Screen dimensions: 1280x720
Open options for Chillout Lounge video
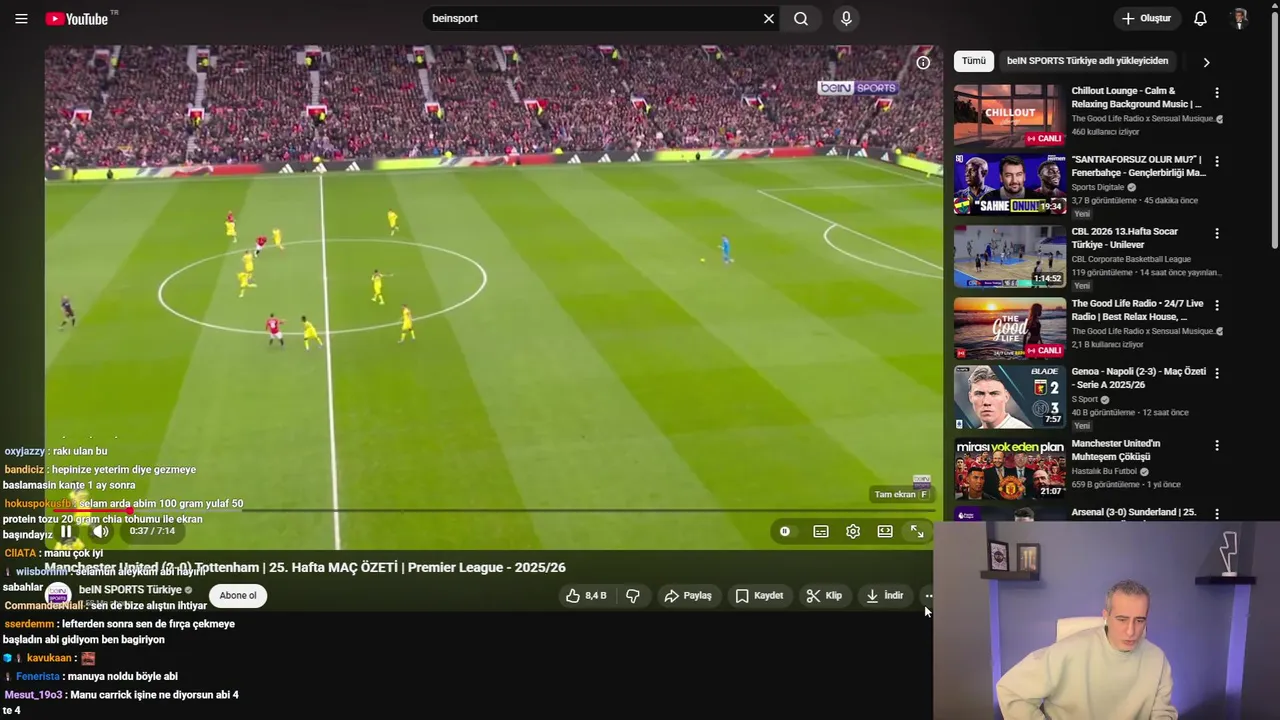pos(1217,93)
